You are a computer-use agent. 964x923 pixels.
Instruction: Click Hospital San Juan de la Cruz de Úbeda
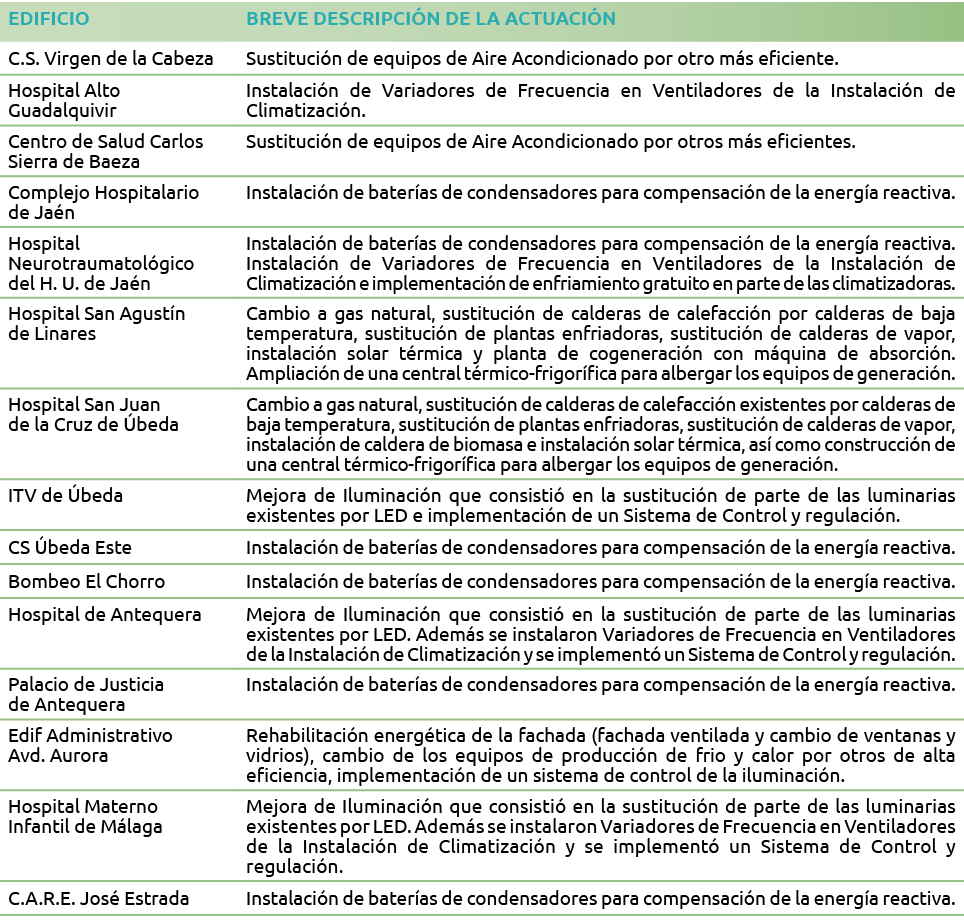(x=93, y=414)
